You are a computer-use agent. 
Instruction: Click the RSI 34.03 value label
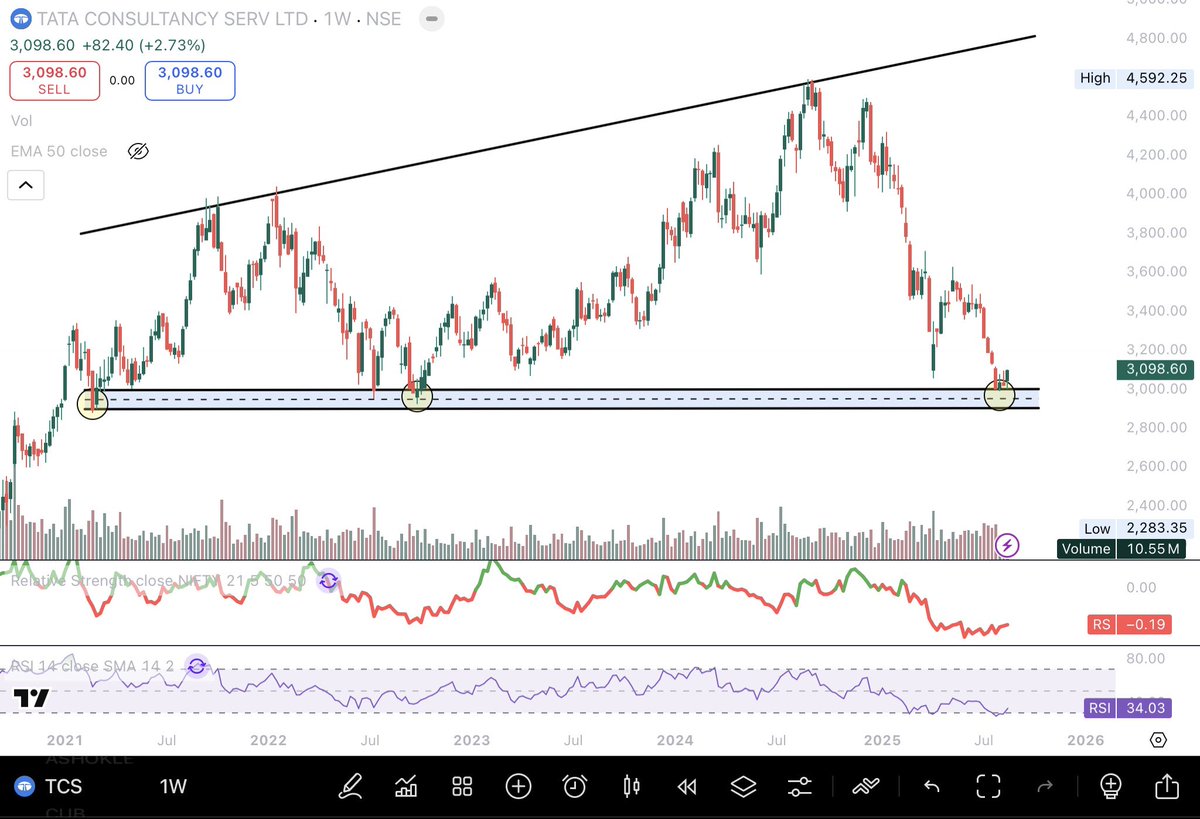click(1128, 708)
